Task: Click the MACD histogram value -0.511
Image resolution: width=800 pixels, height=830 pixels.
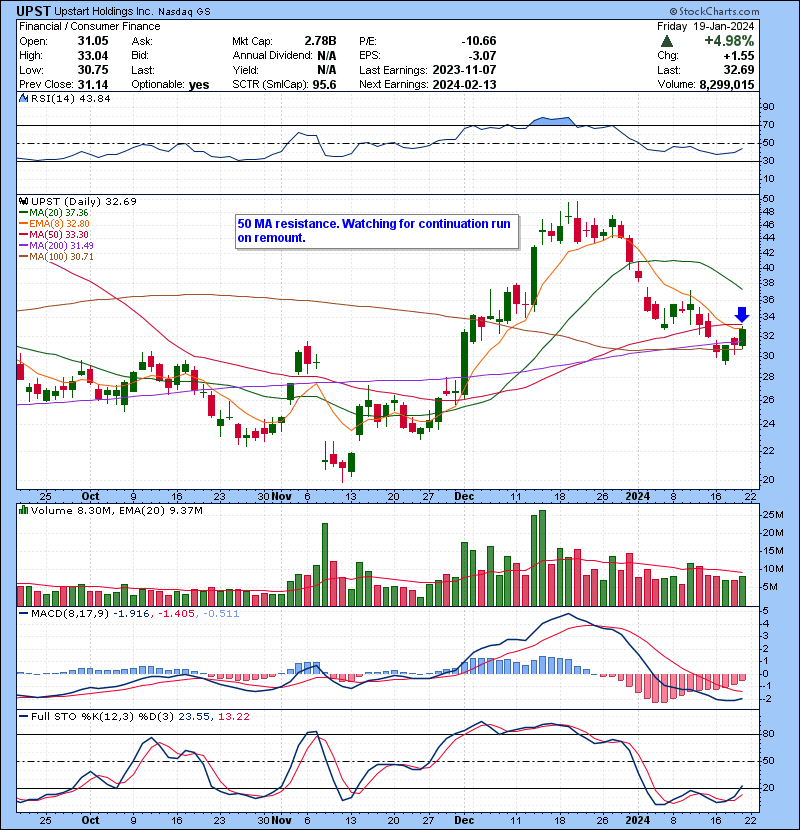Action: click(x=221, y=614)
